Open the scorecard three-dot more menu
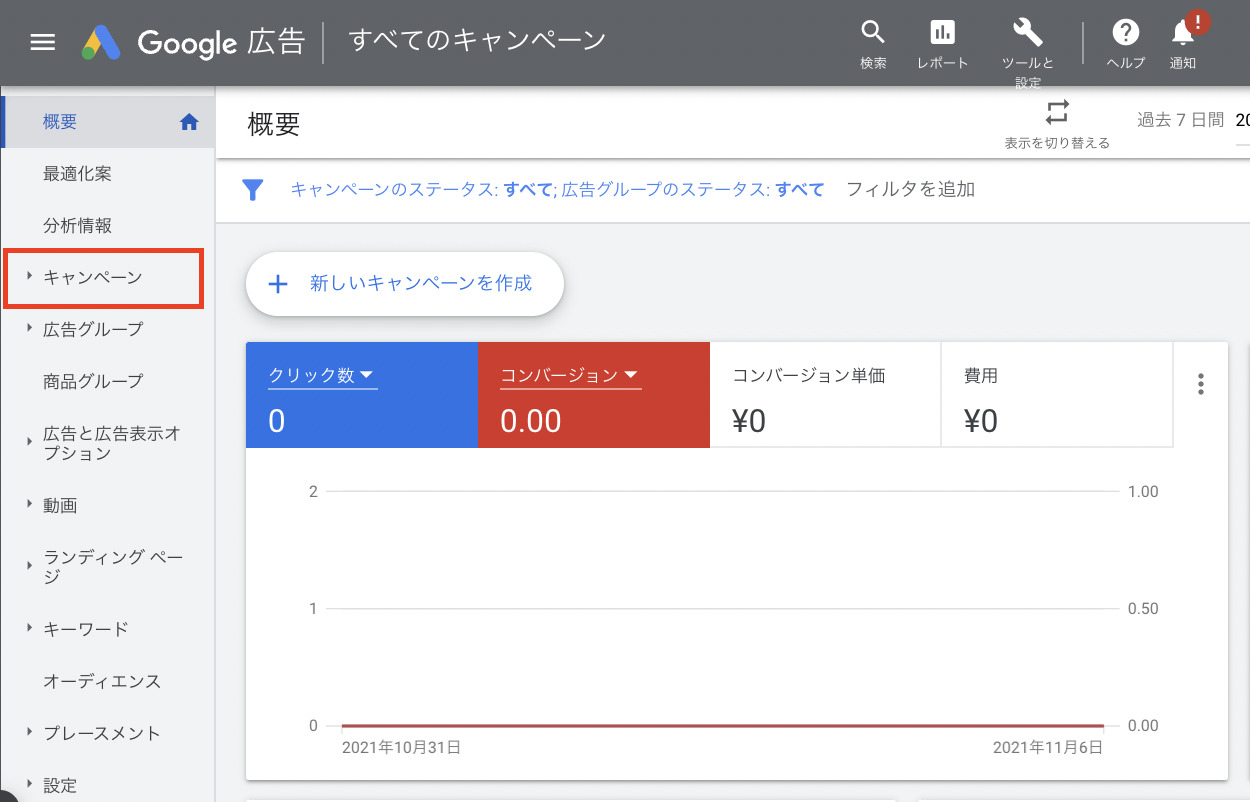The image size is (1250, 802). pyautogui.click(x=1201, y=384)
